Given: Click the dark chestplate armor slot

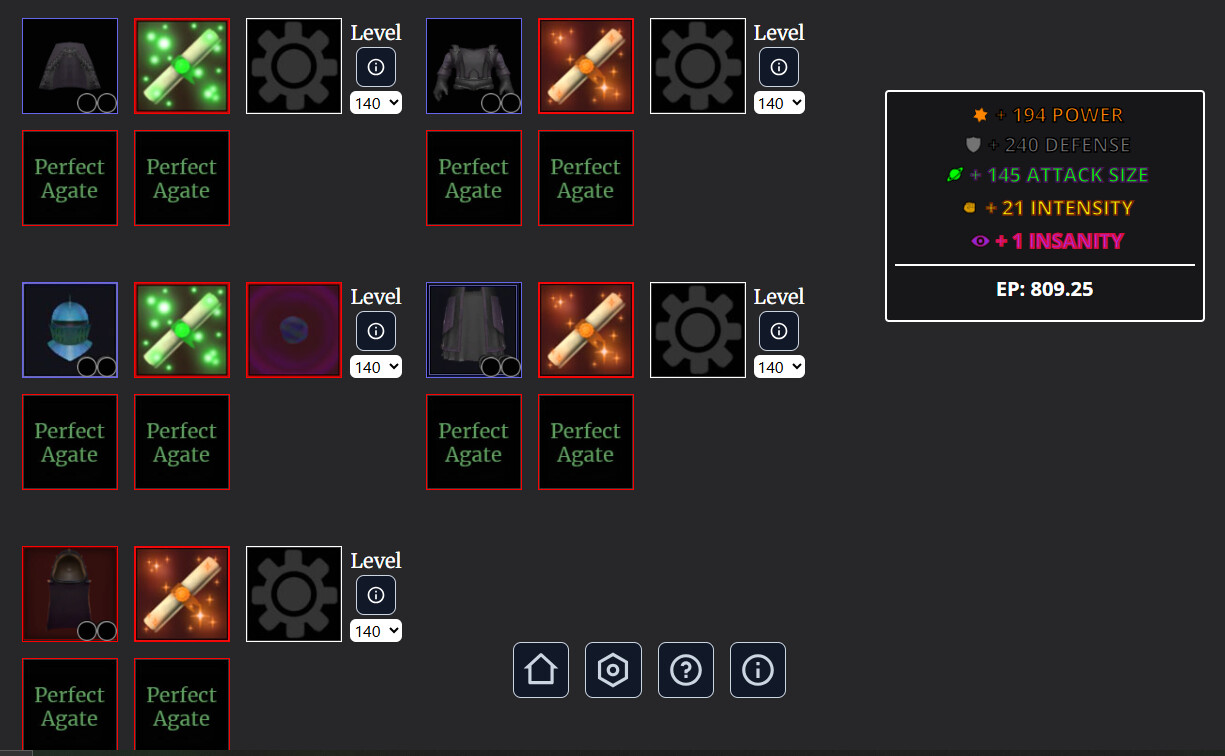Looking at the screenshot, I should coord(474,66).
